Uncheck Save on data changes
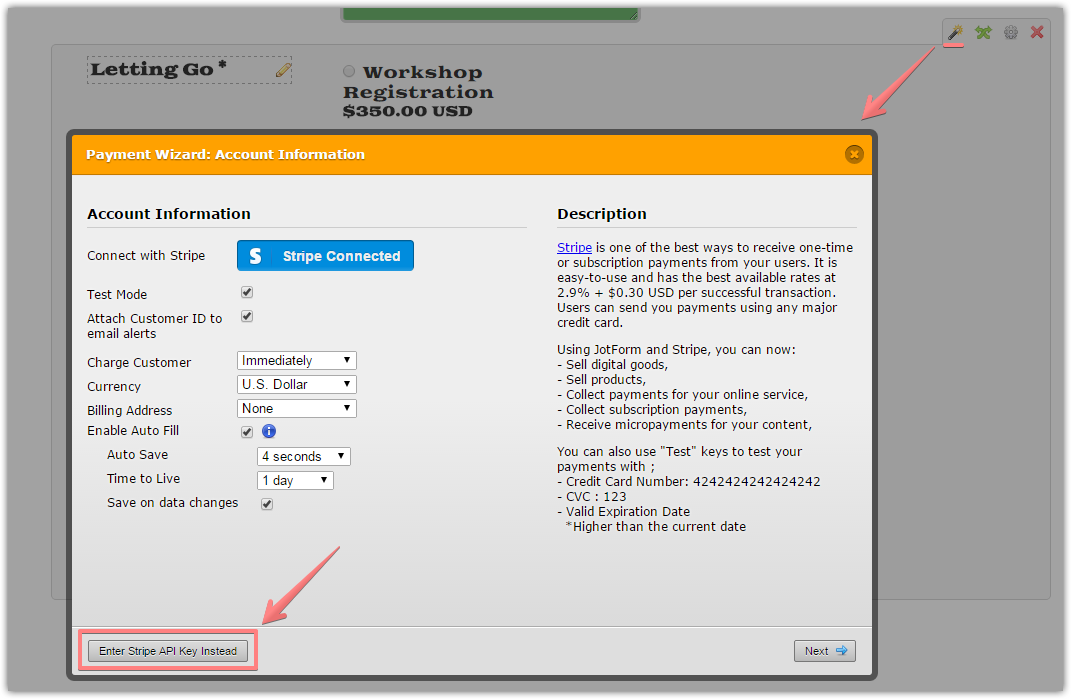The height and width of the screenshot is (699, 1071). point(267,504)
